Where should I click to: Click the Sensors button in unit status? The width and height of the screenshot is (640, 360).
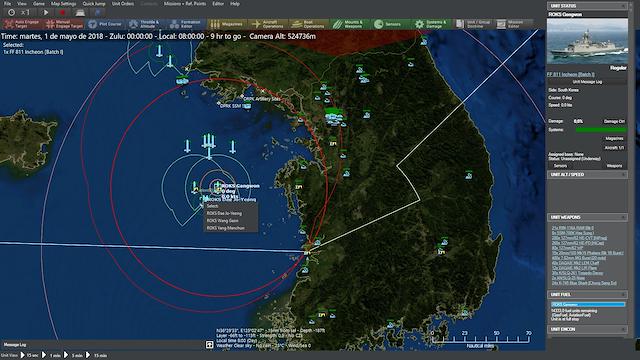click(x=560, y=166)
